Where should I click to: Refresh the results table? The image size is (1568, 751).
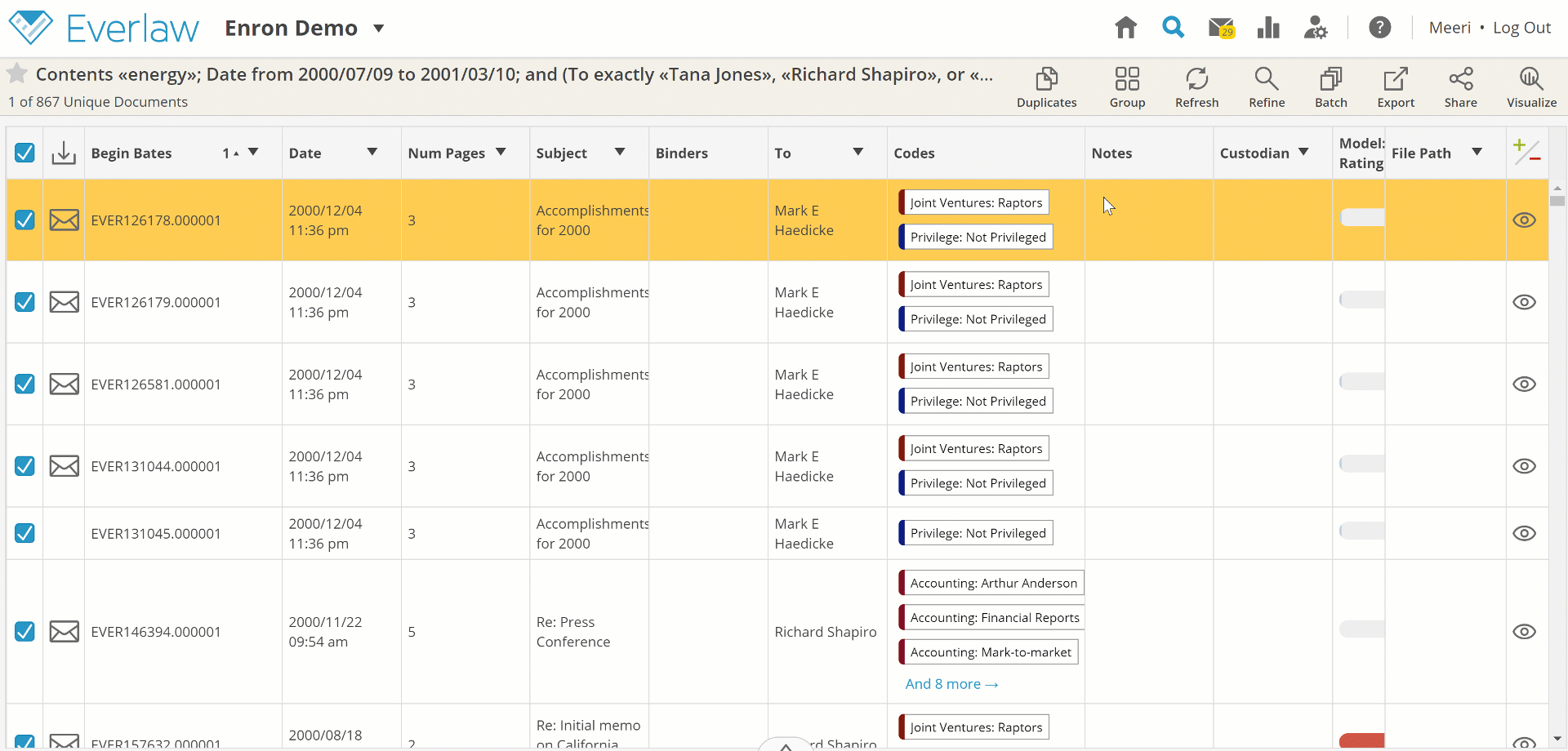[1196, 87]
